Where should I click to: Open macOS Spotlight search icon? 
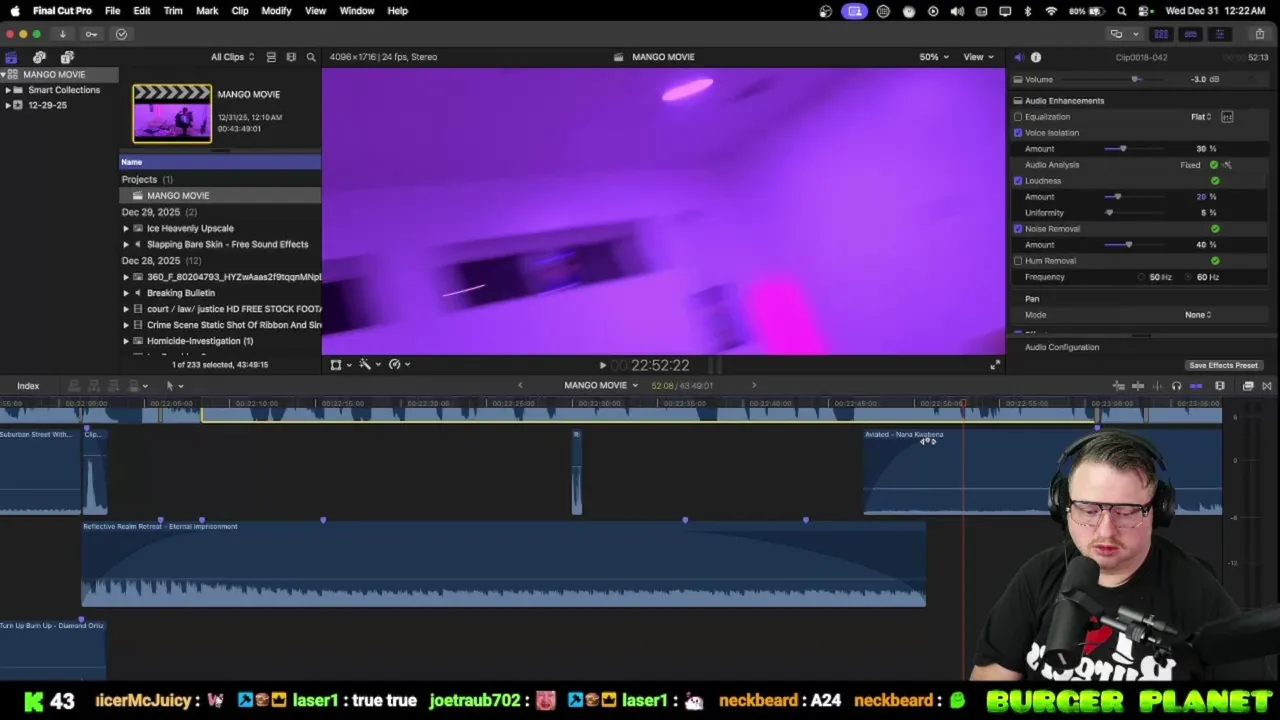point(1122,11)
